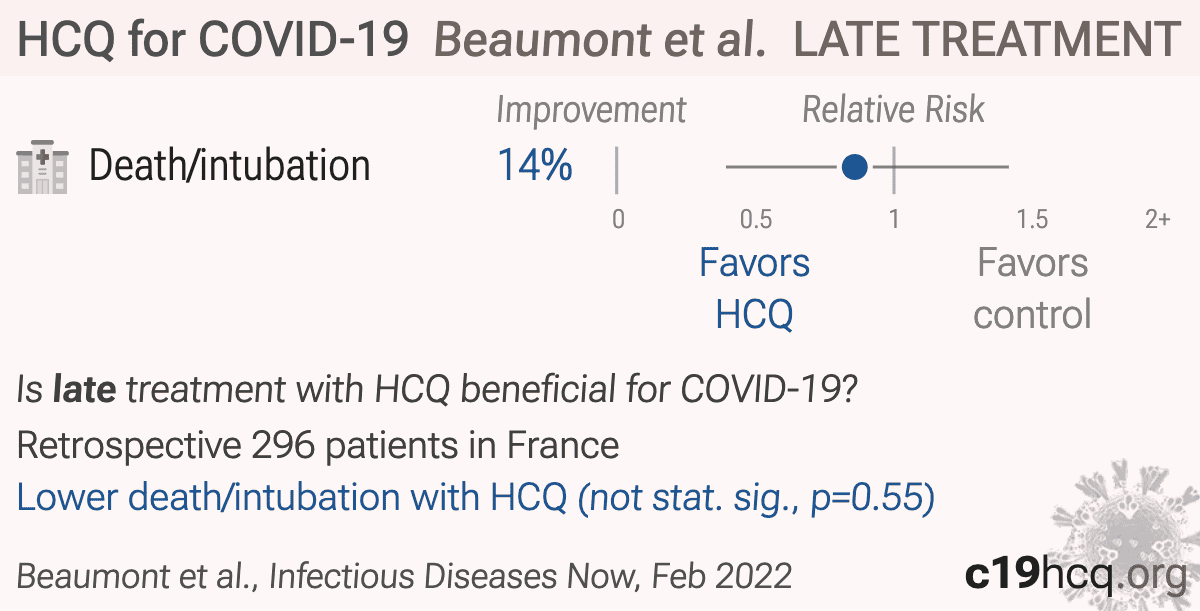Click the Beaumont et al. title text

pos(601,39)
